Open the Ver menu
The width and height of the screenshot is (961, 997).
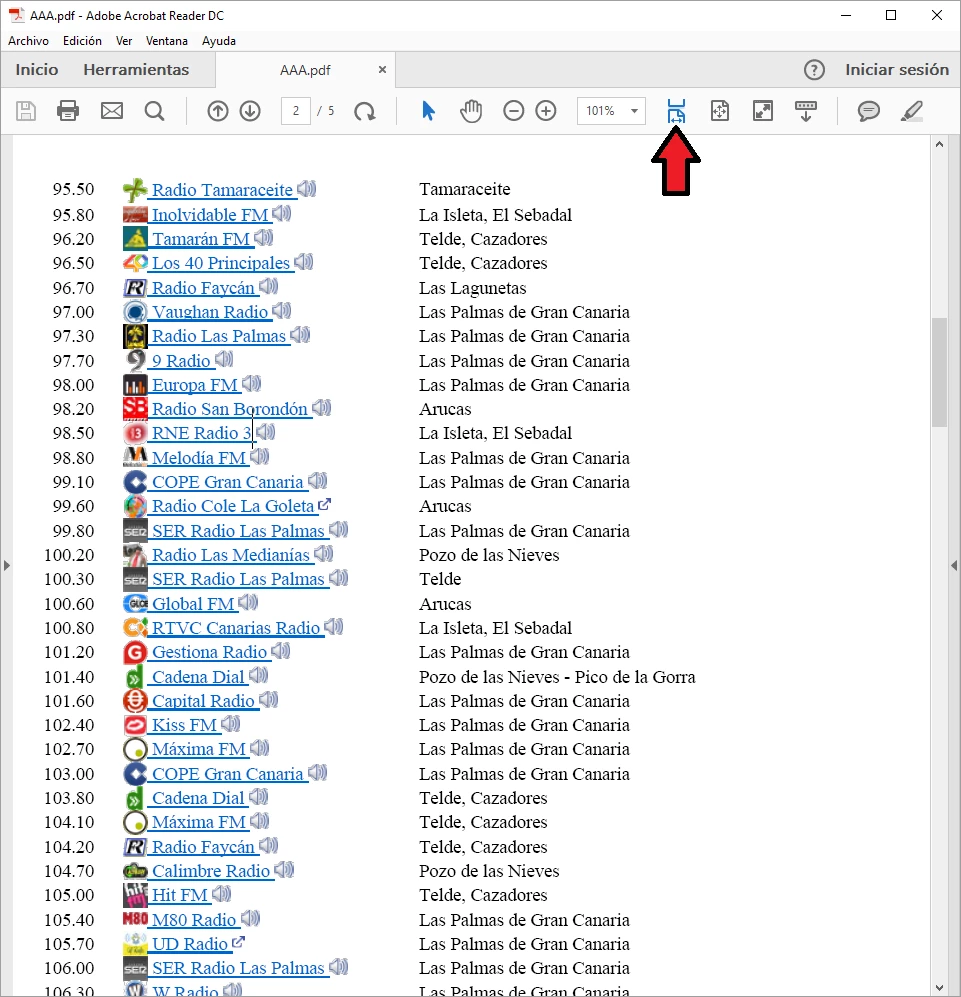click(x=124, y=41)
